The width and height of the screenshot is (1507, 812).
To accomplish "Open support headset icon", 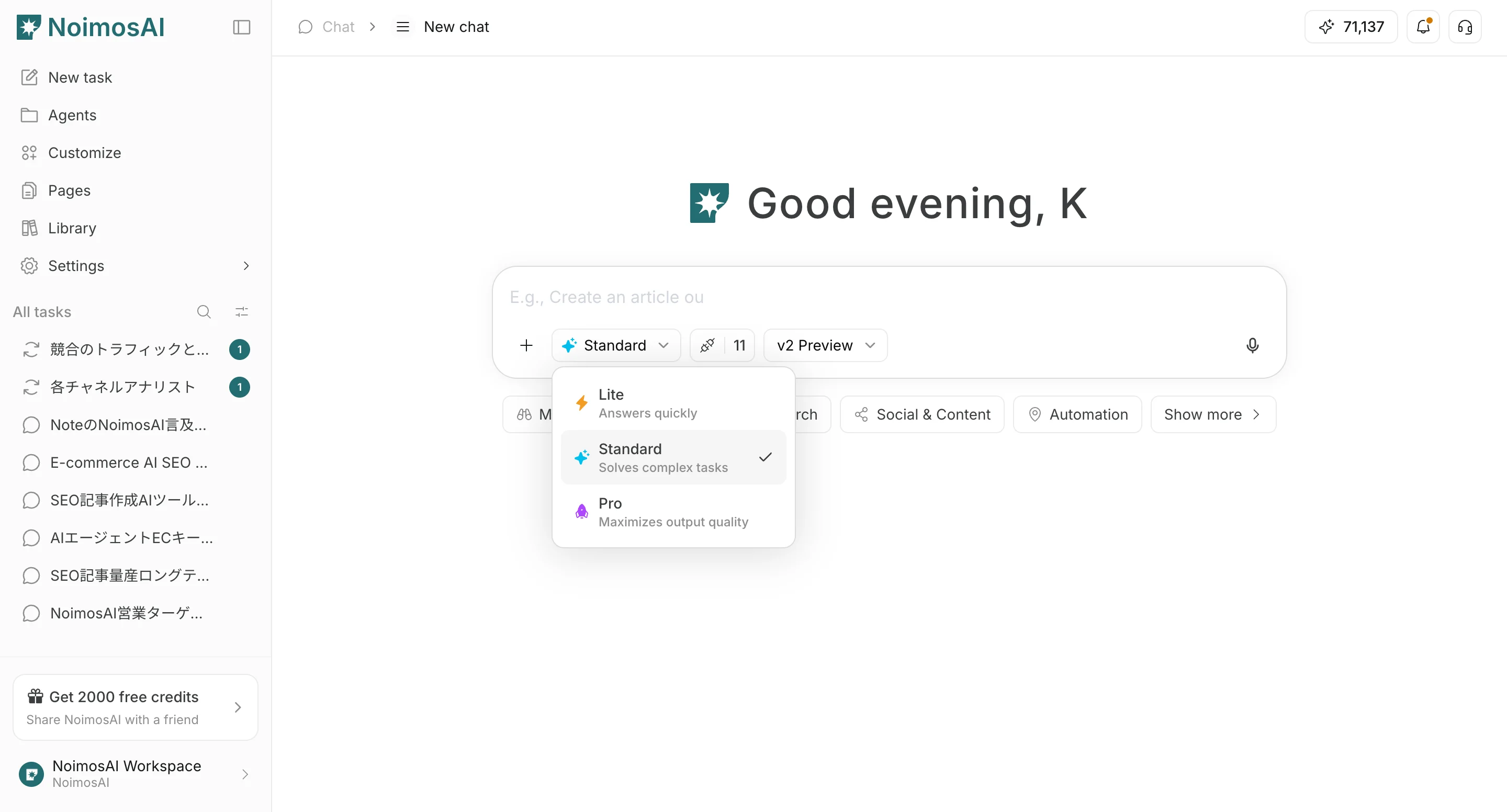I will tap(1464, 27).
